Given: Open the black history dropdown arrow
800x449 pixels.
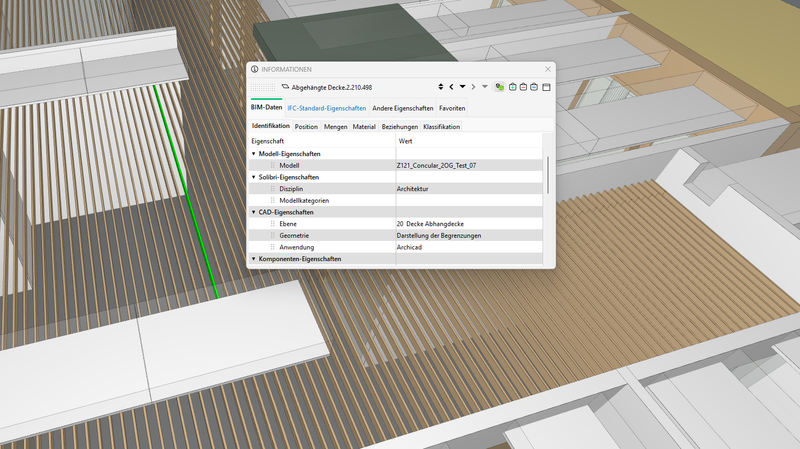Looking at the screenshot, I should [462, 87].
